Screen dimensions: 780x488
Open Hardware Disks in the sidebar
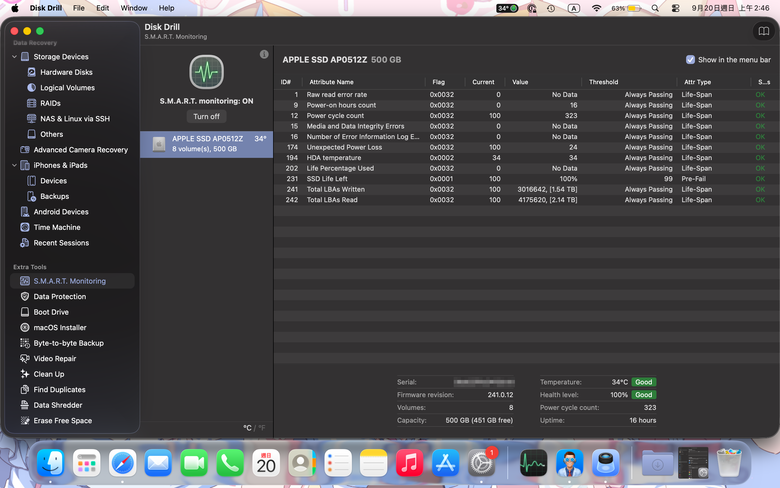66,72
